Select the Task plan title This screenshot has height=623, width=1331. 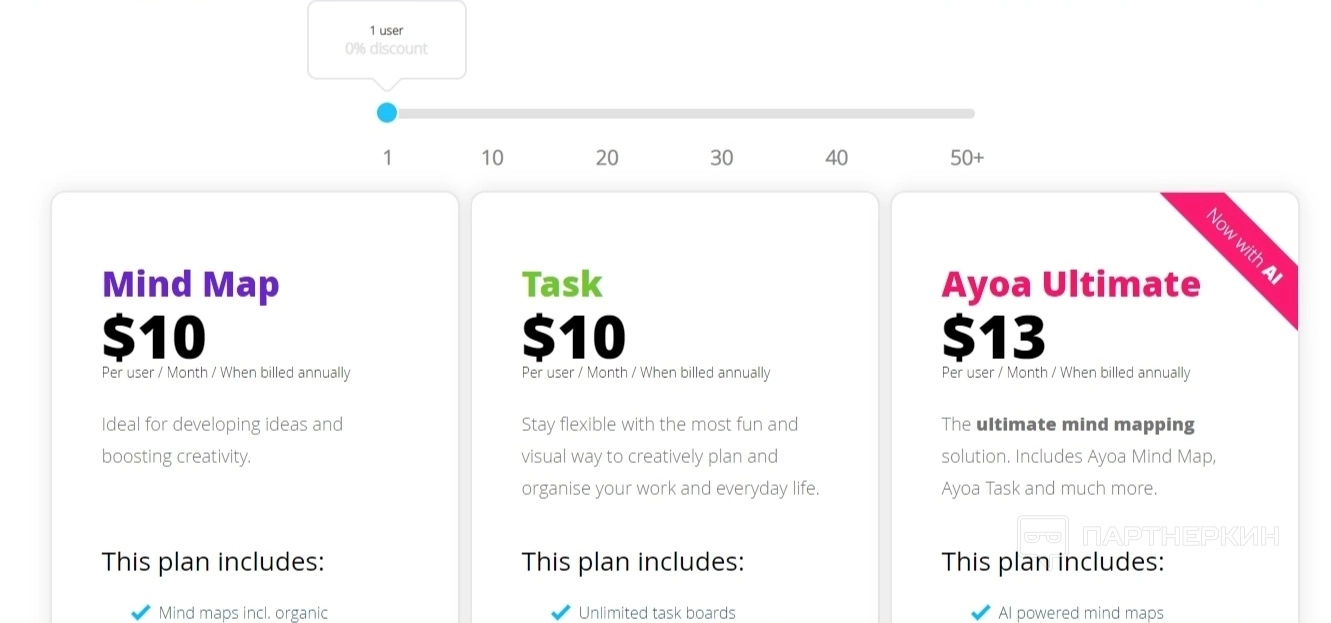pyautogui.click(x=562, y=284)
